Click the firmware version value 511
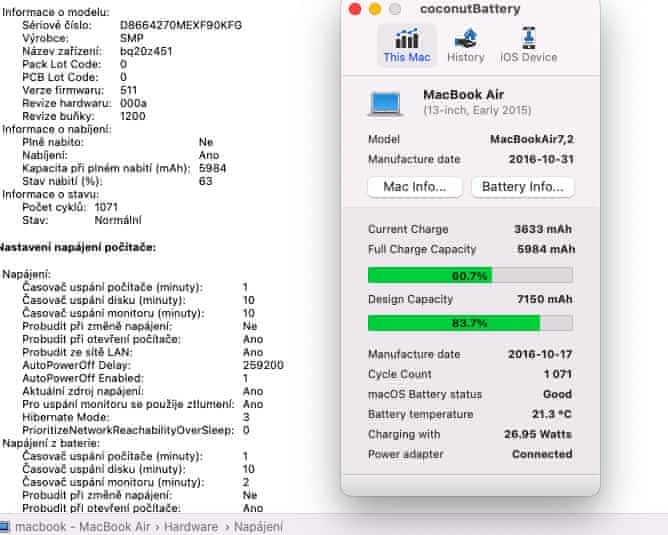Viewport: 668px width, 535px height. (128, 90)
